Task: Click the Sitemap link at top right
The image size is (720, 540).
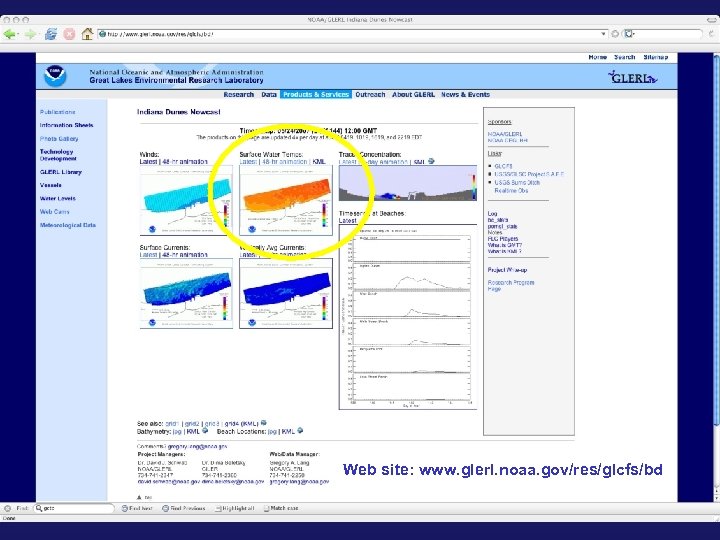Action: [x=656, y=57]
